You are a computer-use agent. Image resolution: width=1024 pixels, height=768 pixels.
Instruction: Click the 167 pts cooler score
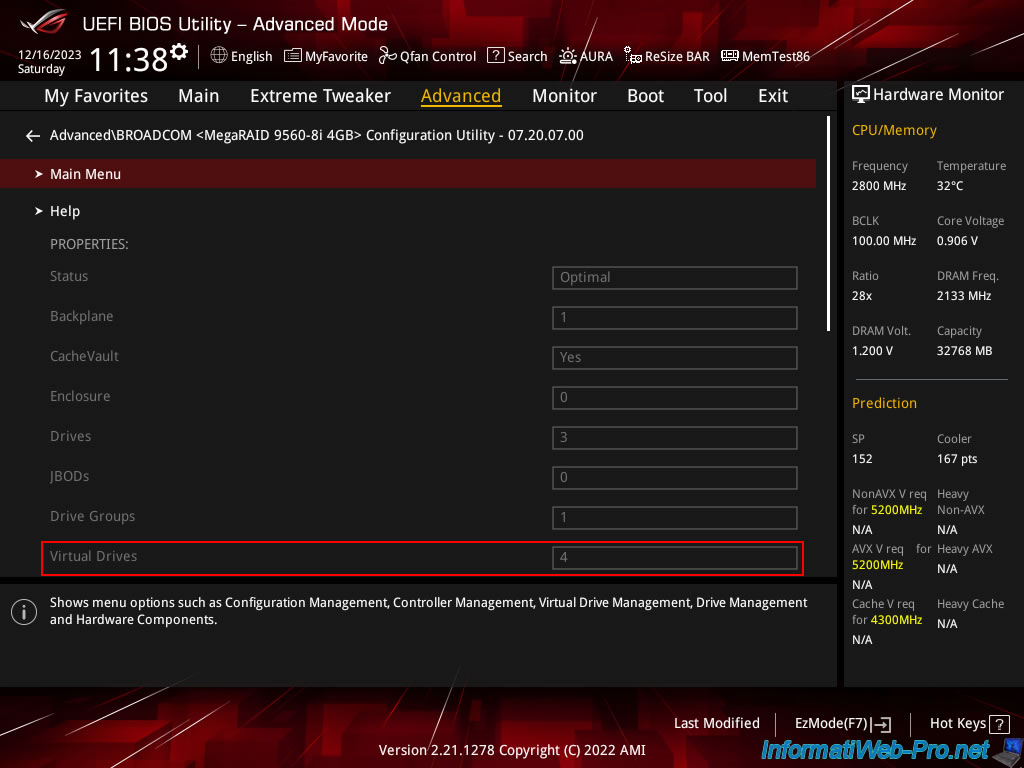pos(957,458)
